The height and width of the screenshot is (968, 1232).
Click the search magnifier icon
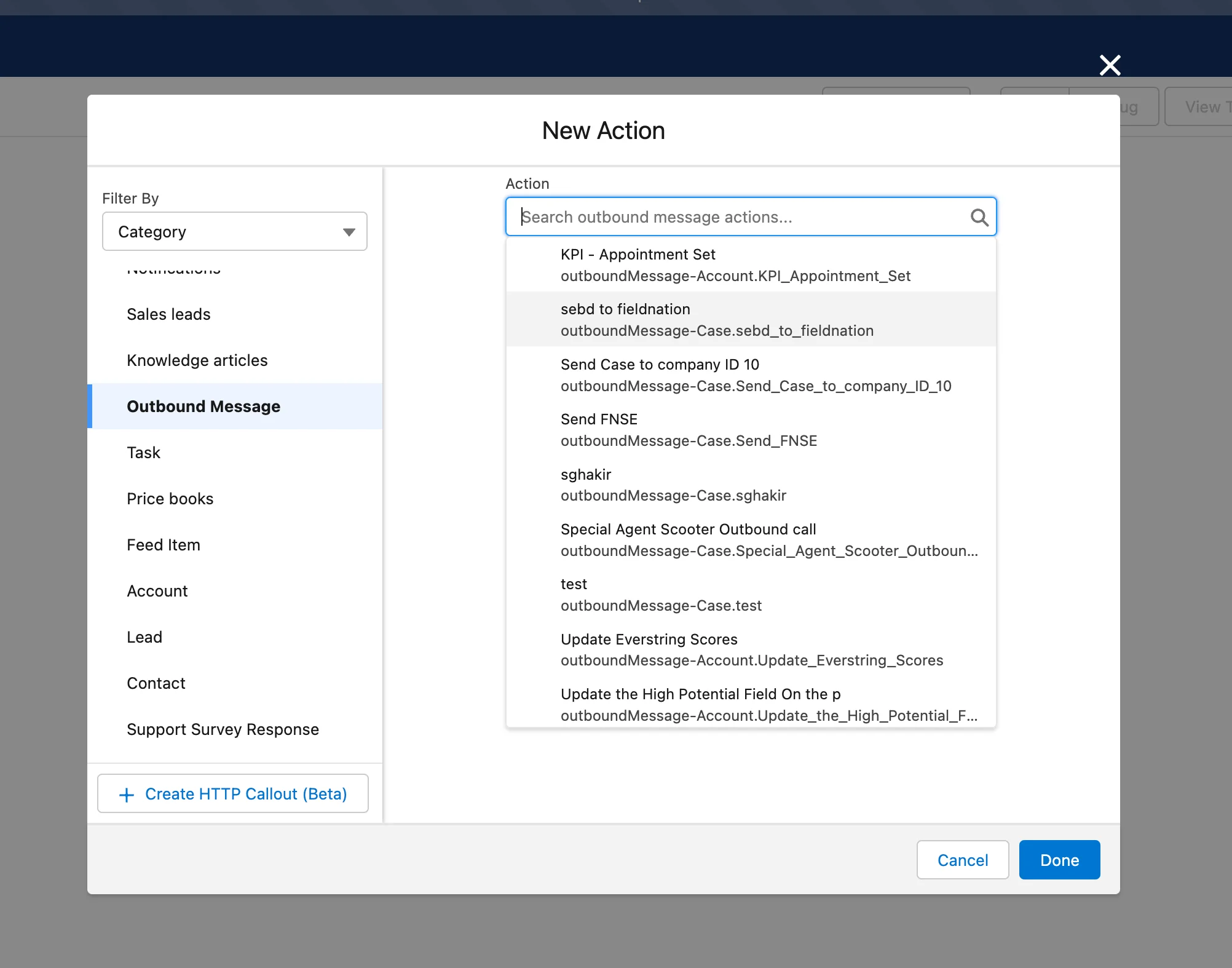[x=979, y=217]
